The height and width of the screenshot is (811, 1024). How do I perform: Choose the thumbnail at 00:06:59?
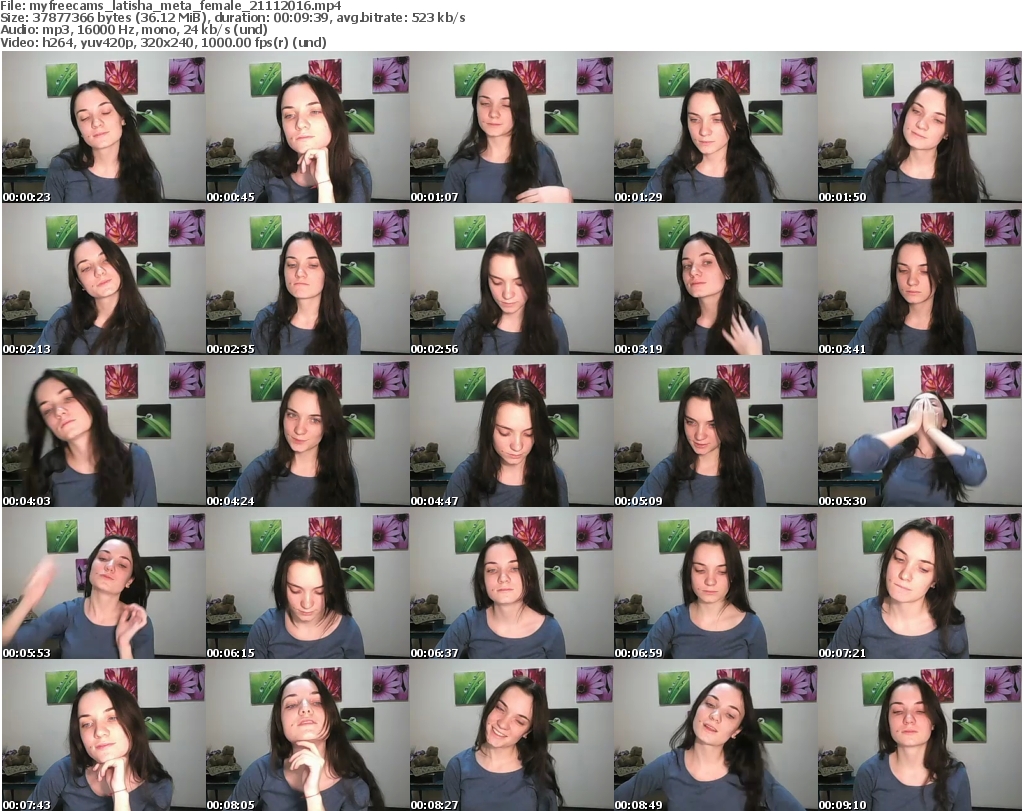pyautogui.click(x=716, y=583)
